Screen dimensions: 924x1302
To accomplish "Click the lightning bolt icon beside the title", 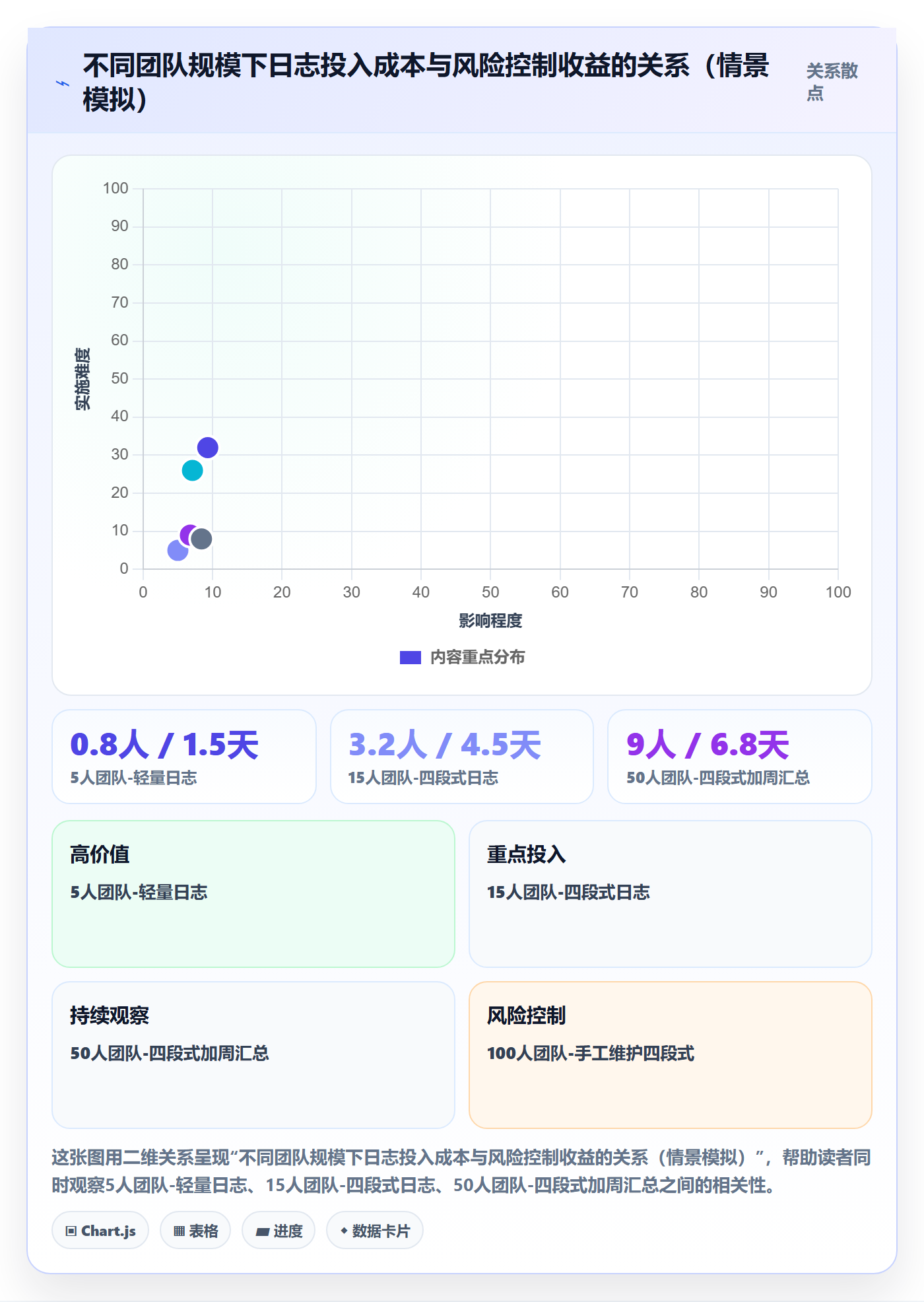I will pyautogui.click(x=63, y=84).
